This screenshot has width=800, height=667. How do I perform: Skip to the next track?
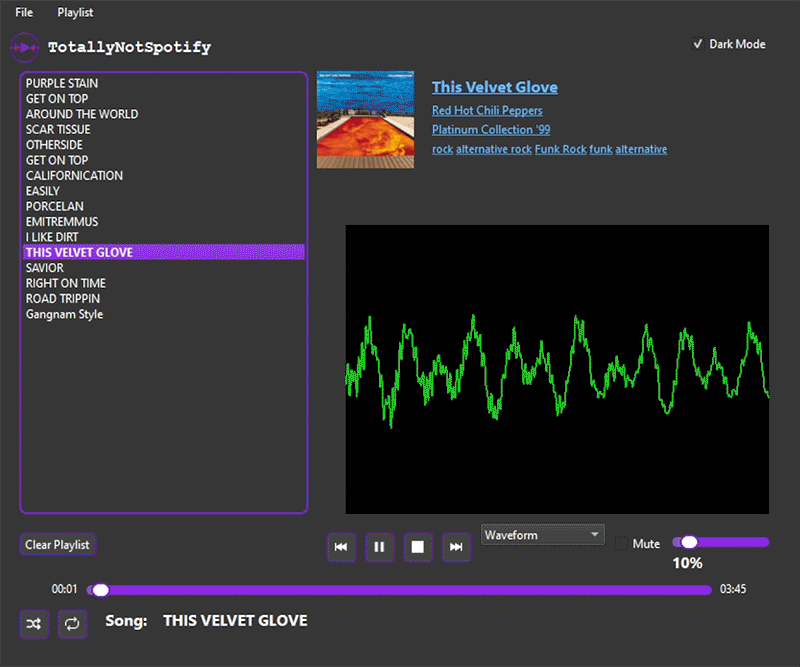coord(456,547)
